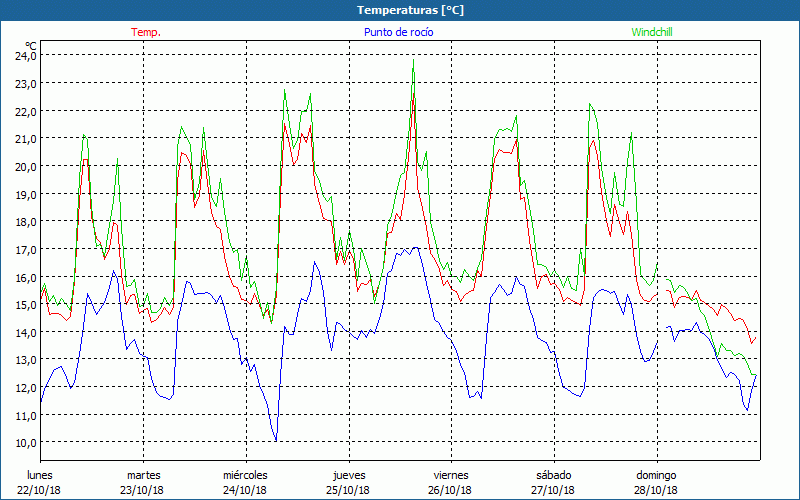The width and height of the screenshot is (800, 500).
Task: Click the 'miércoles' day label
Action: pos(245,475)
